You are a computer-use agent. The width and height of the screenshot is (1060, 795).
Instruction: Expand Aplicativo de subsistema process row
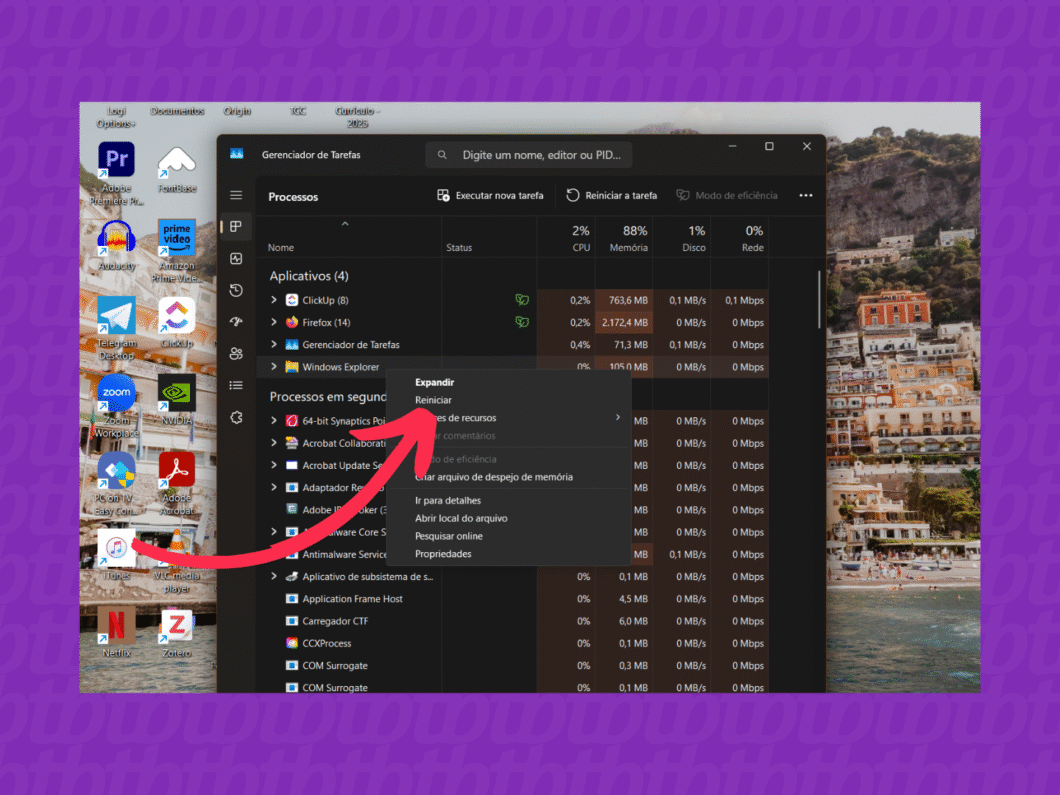pos(274,577)
